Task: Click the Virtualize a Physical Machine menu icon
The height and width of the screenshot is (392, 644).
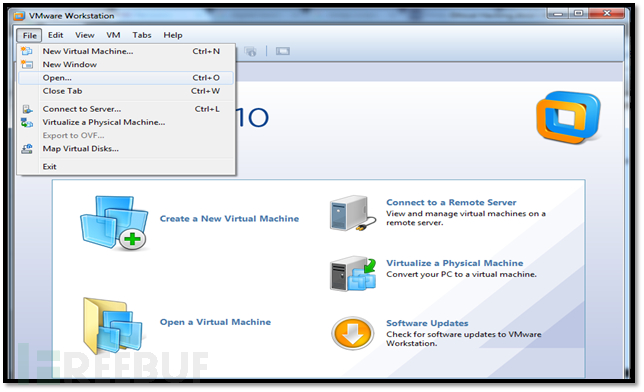Action: (x=27, y=122)
